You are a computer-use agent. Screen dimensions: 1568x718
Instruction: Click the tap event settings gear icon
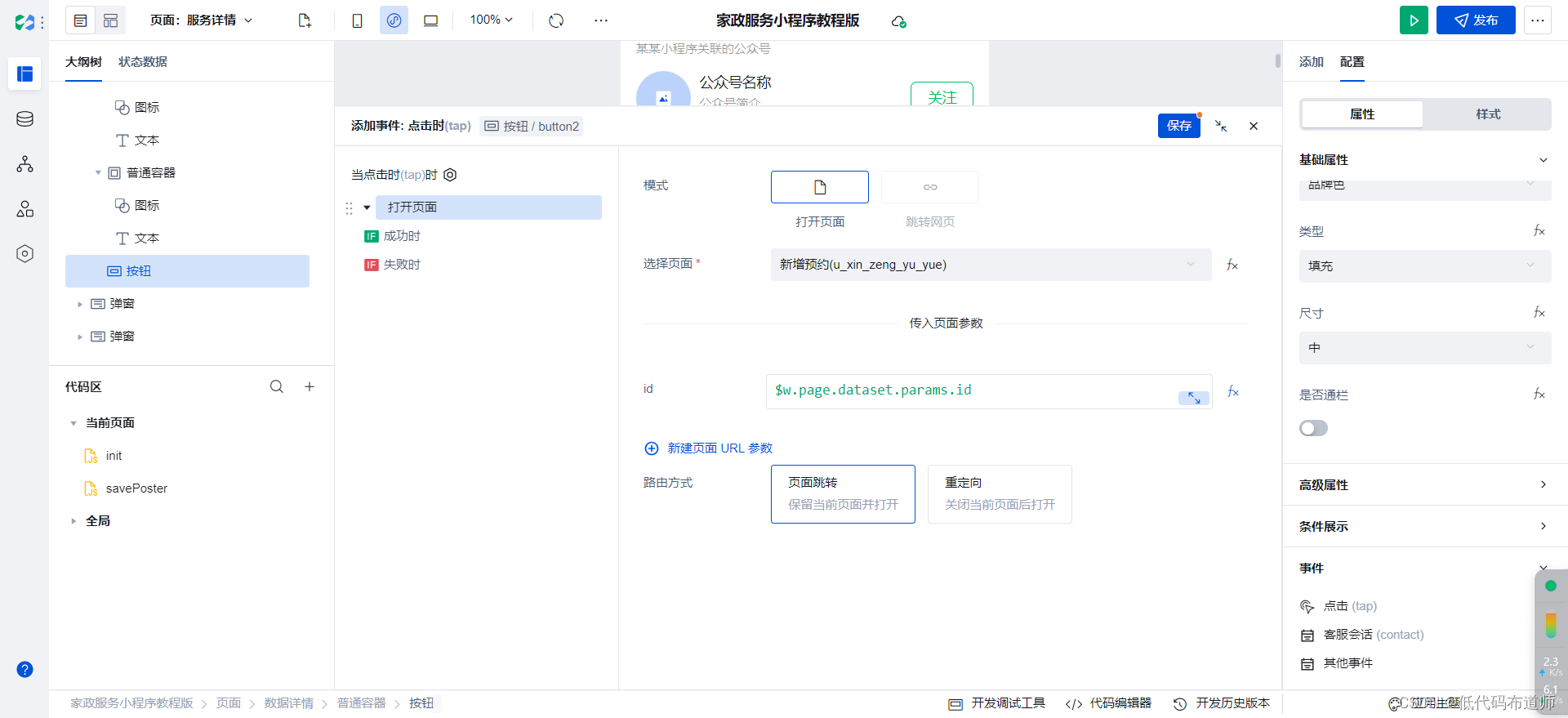coord(450,175)
